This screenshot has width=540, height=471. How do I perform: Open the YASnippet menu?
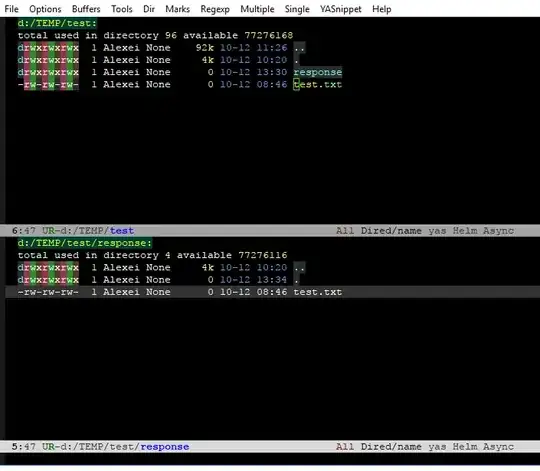click(x=341, y=9)
